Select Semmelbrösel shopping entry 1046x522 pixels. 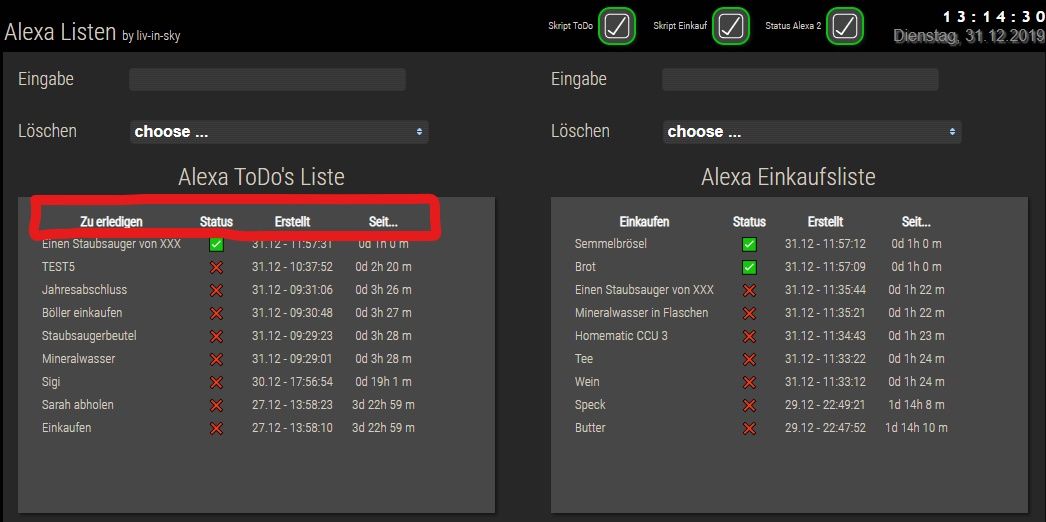tap(610, 244)
